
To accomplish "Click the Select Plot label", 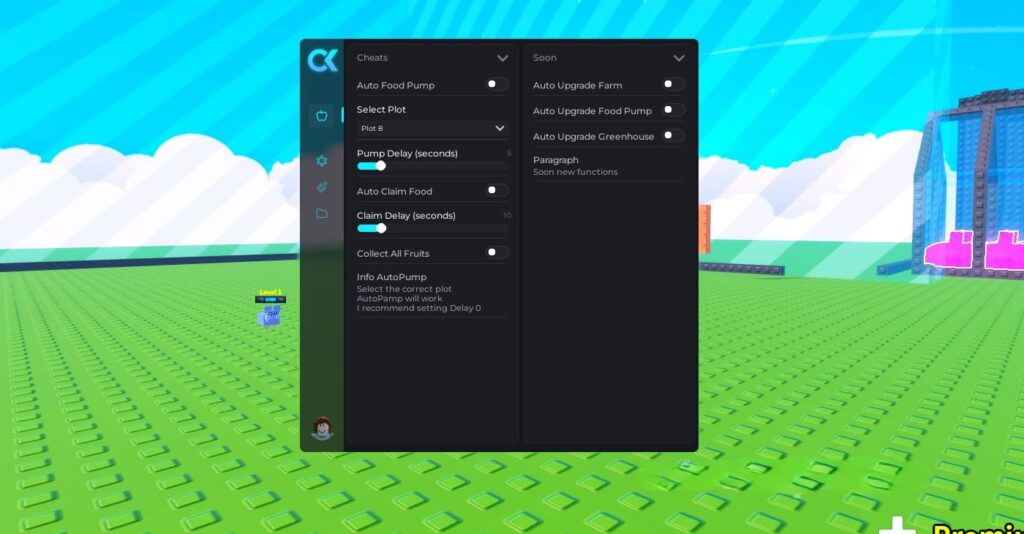I will (x=381, y=110).
